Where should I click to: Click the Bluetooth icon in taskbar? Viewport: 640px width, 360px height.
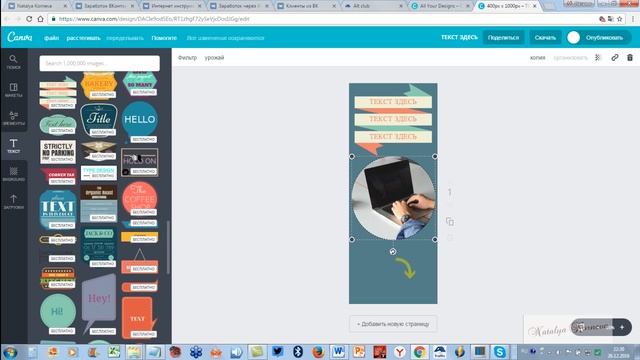pyautogui.click(x=298, y=352)
